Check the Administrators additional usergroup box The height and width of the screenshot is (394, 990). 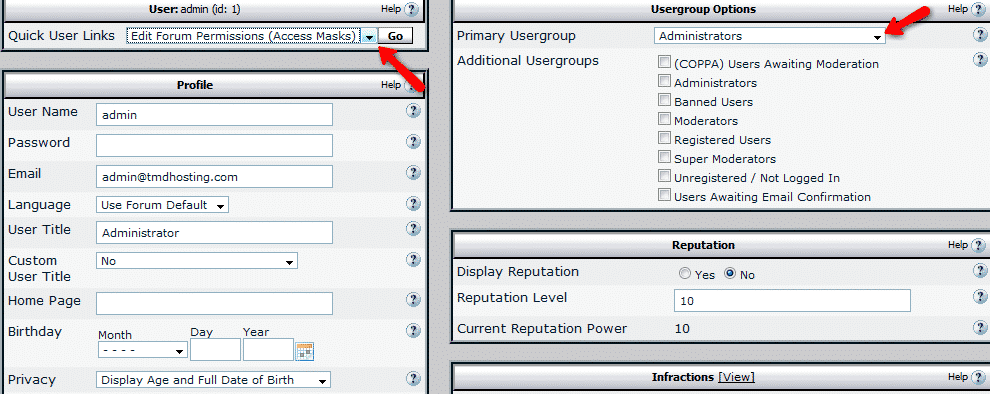pos(664,81)
